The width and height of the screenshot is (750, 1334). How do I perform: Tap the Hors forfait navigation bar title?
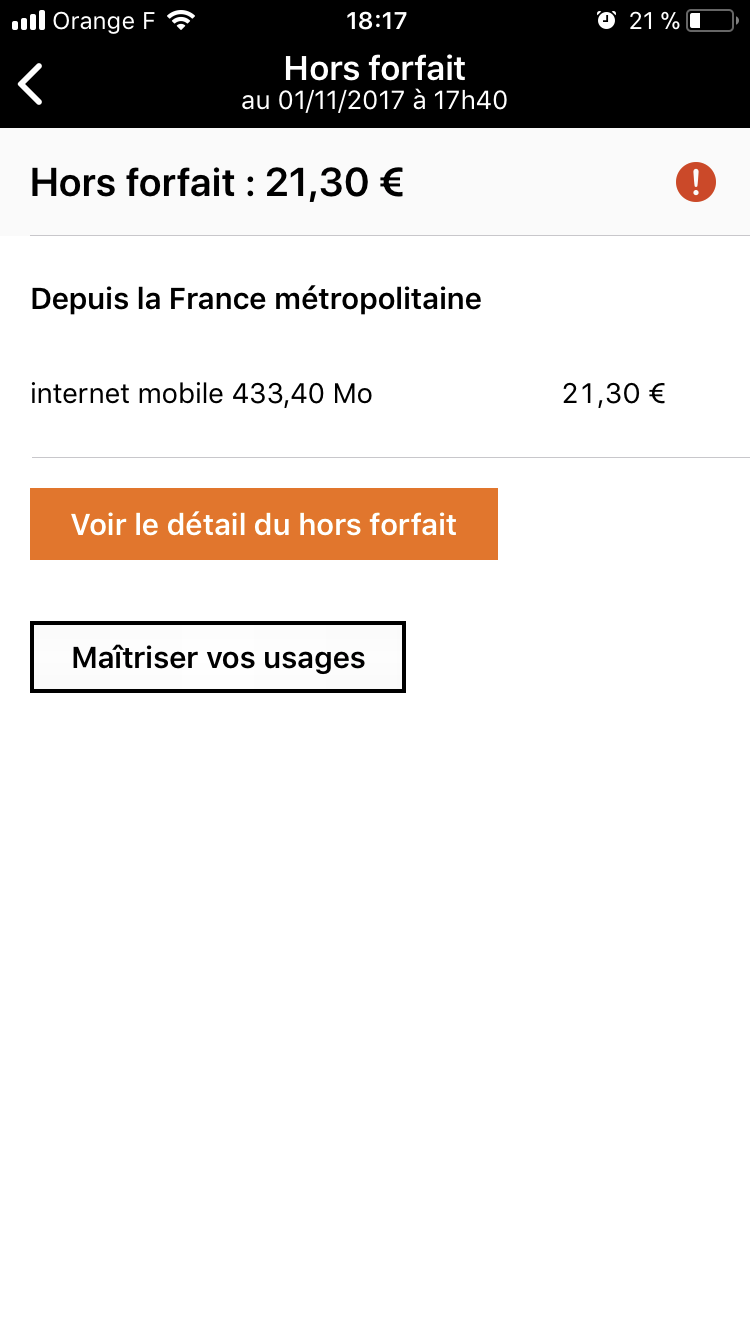click(x=375, y=68)
